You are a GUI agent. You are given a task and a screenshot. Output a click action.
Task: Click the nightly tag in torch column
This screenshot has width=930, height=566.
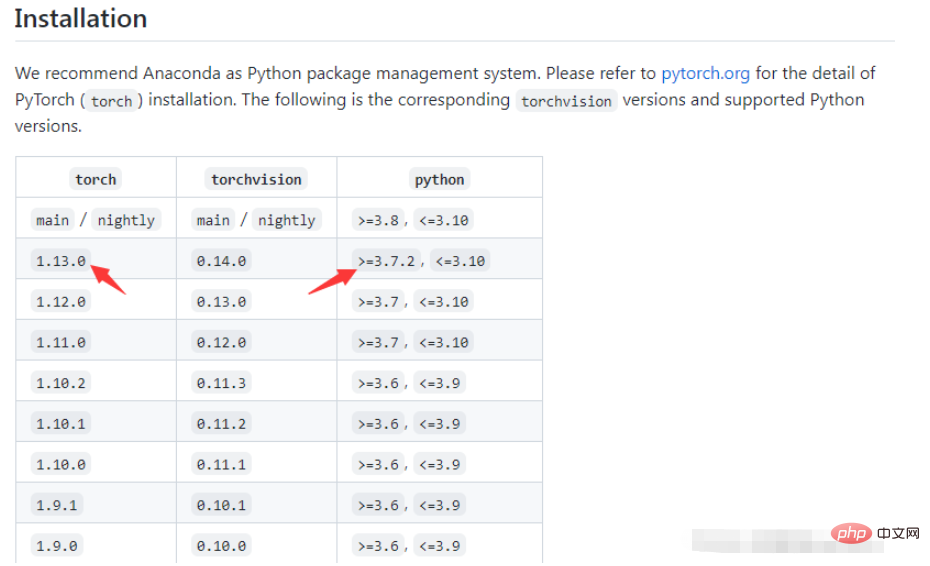(126, 220)
